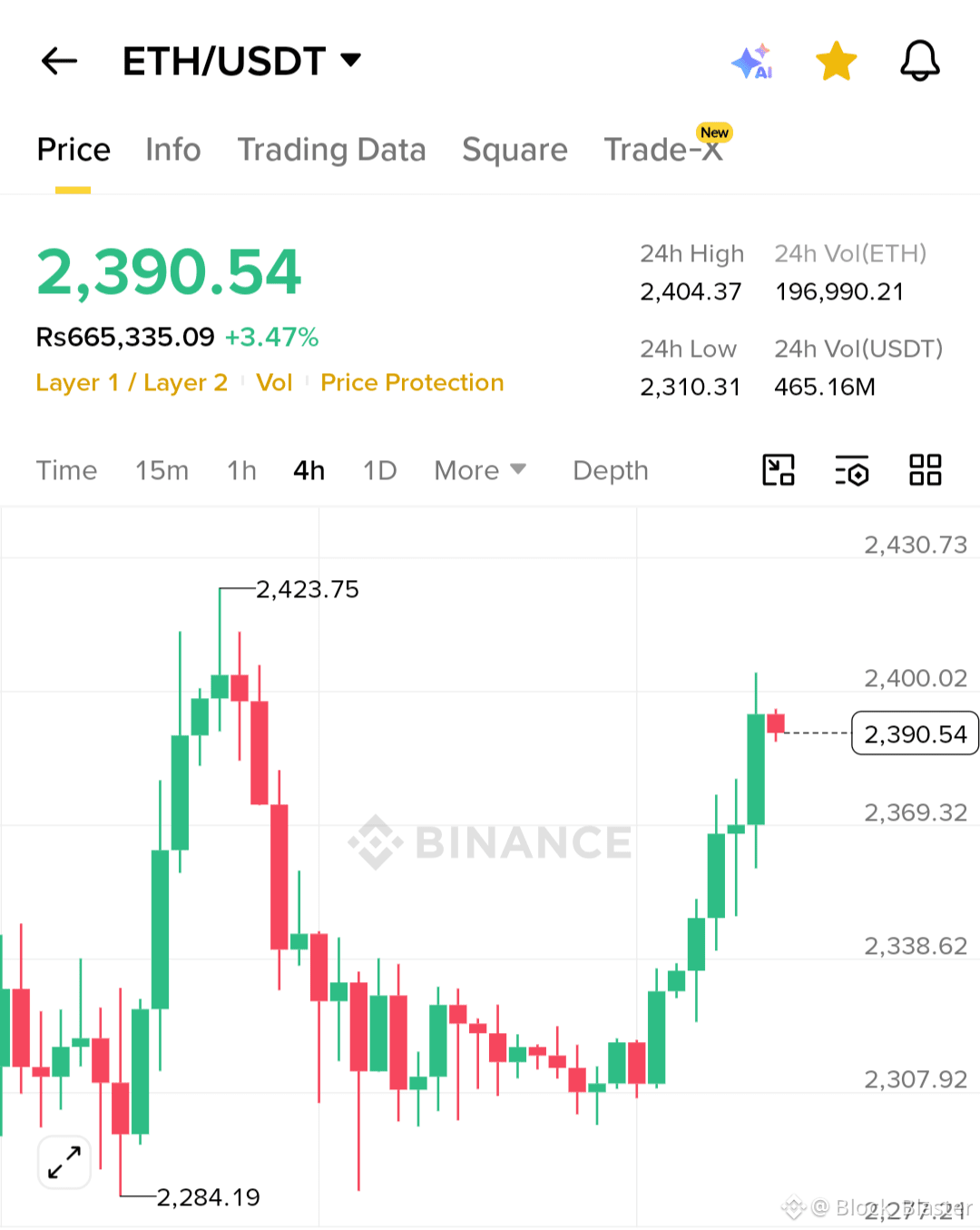The width and height of the screenshot is (980, 1230).
Task: Tap the 2,430.73 price axis label
Action: tap(916, 545)
